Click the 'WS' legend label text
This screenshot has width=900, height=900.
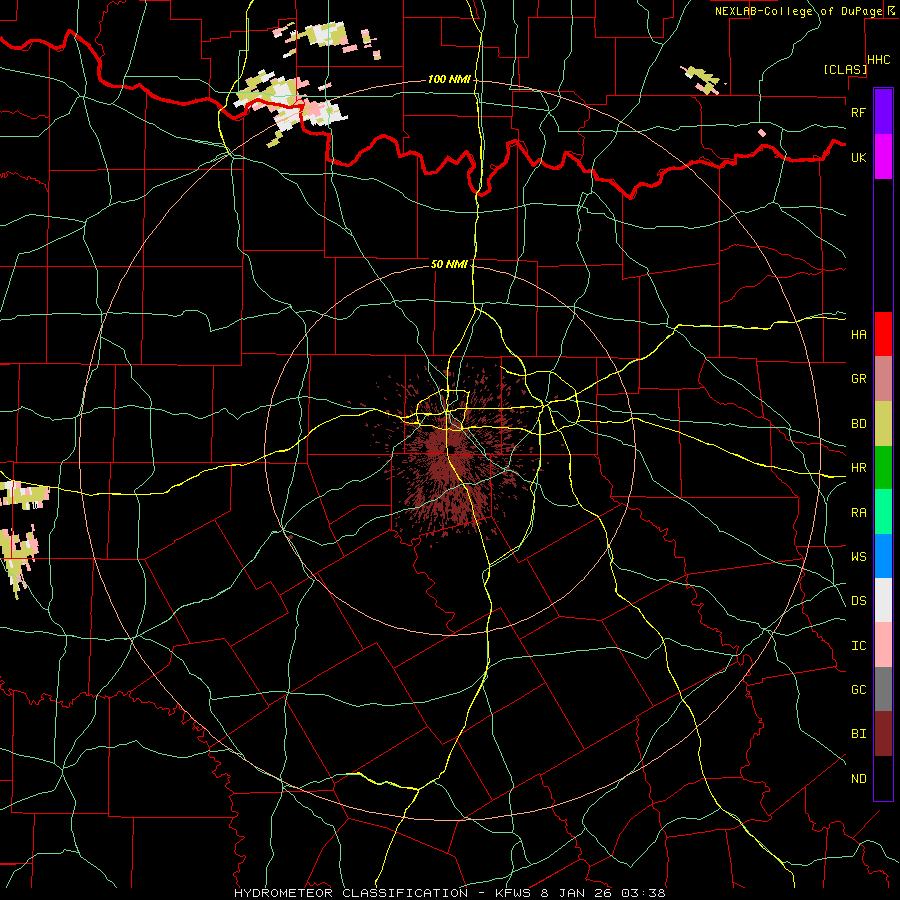coord(858,557)
